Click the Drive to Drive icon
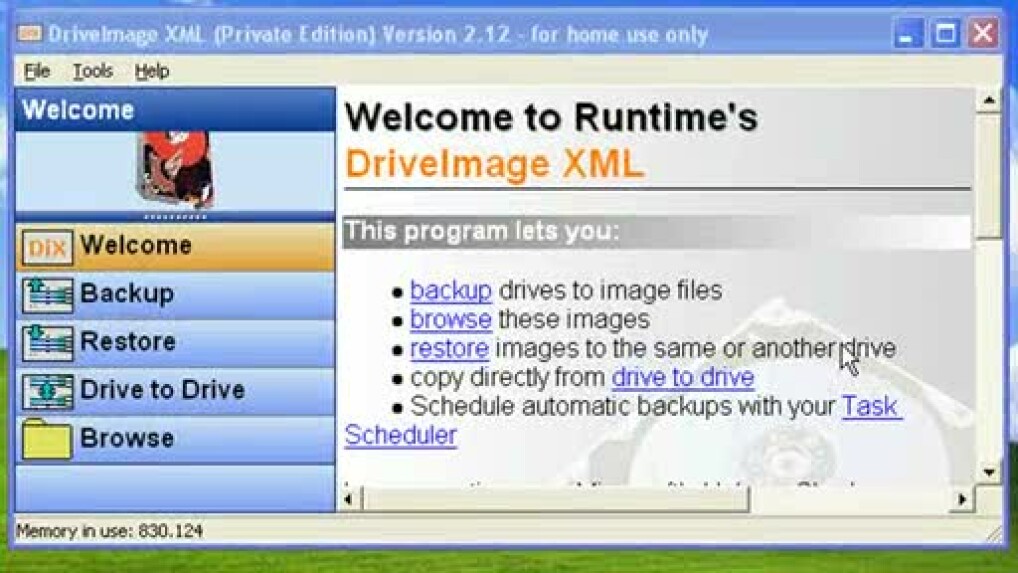The width and height of the screenshot is (1018, 573). tap(47, 390)
